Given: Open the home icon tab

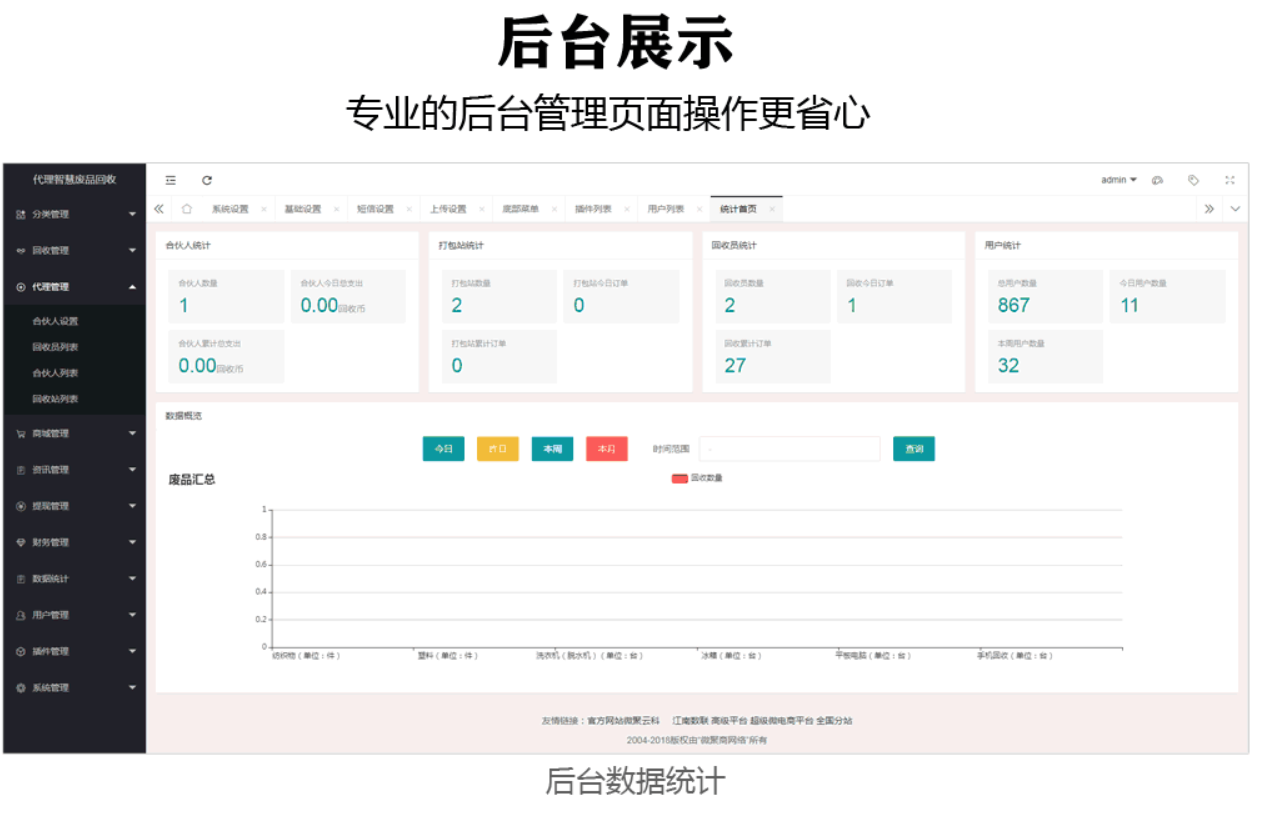Looking at the screenshot, I should (186, 209).
